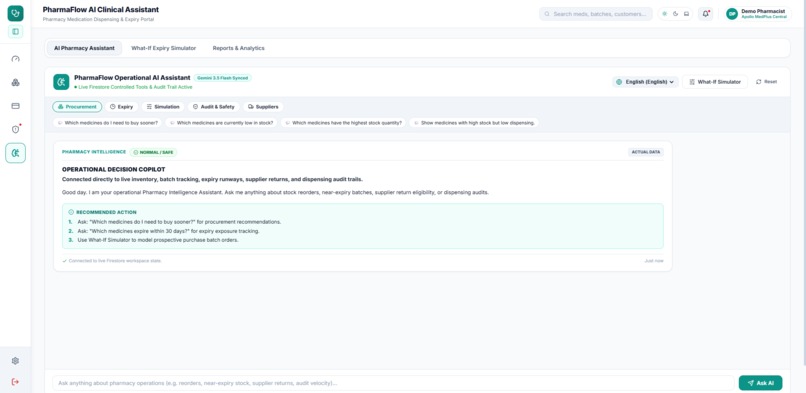This screenshot has height=393, width=806.
Task: Switch to system theme monitor icon
Action: point(686,14)
